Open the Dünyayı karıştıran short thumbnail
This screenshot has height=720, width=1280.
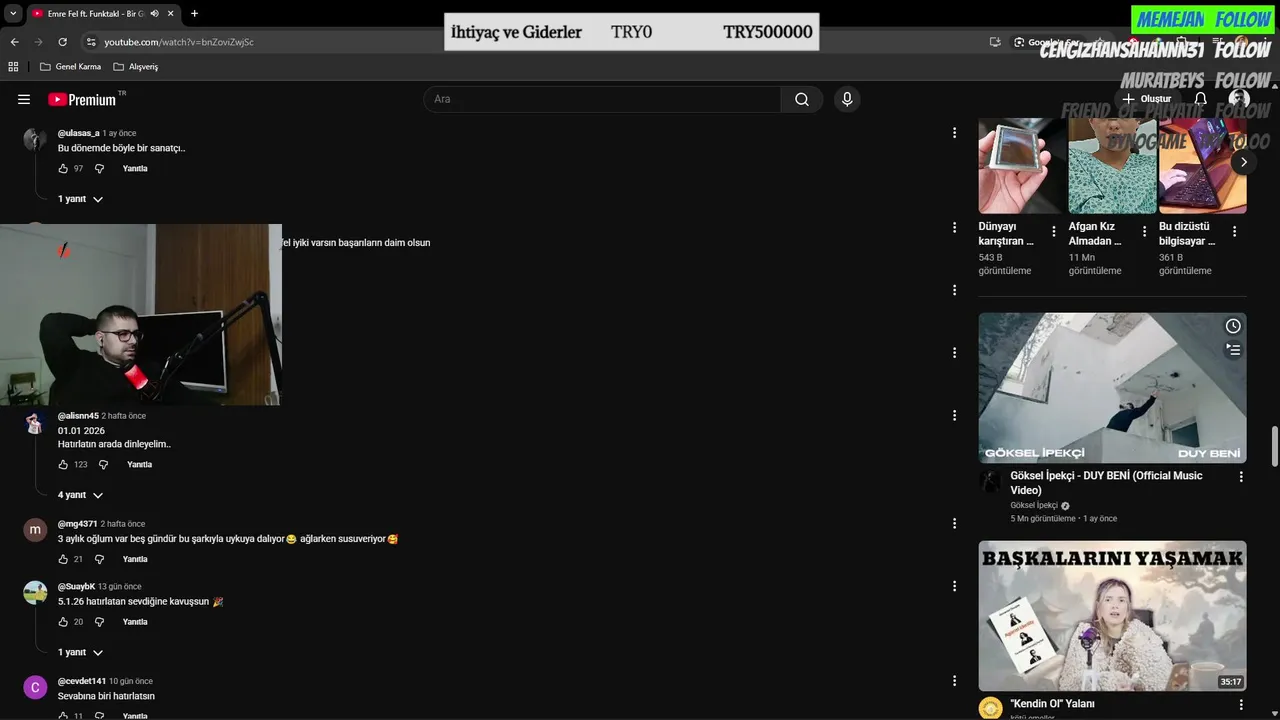pos(1022,166)
